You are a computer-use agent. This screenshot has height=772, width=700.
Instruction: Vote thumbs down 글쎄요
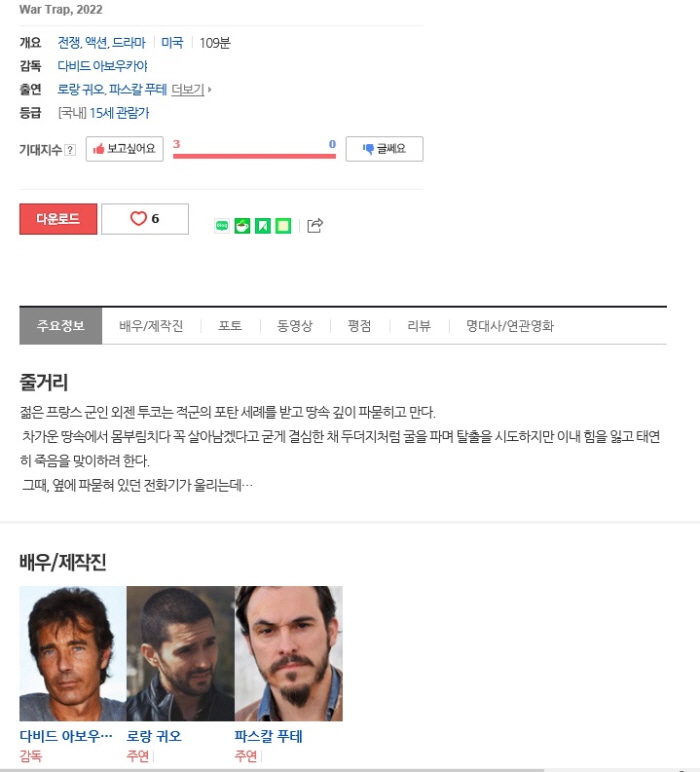click(384, 149)
